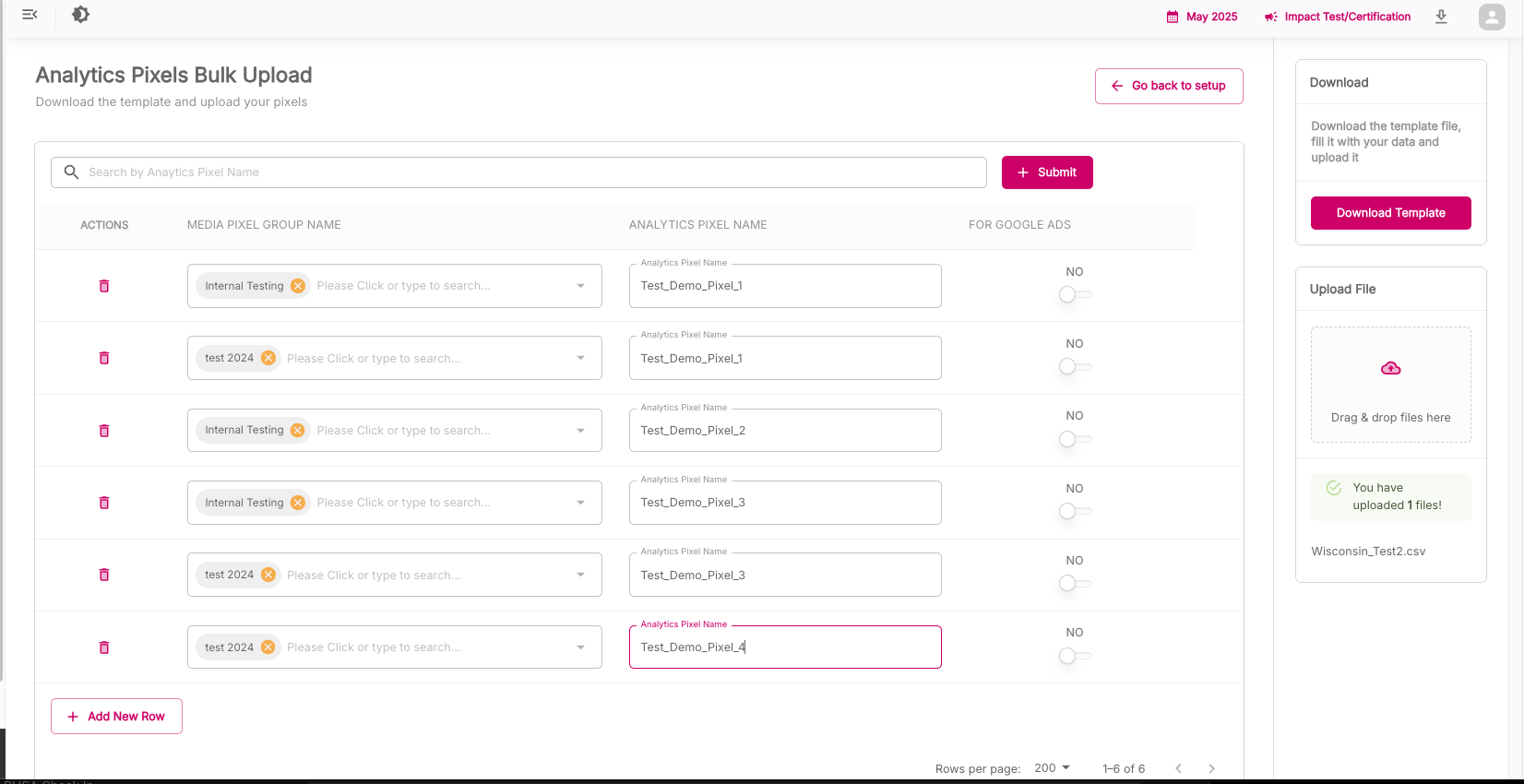
Task: Go back to setup
Action: point(1168,86)
